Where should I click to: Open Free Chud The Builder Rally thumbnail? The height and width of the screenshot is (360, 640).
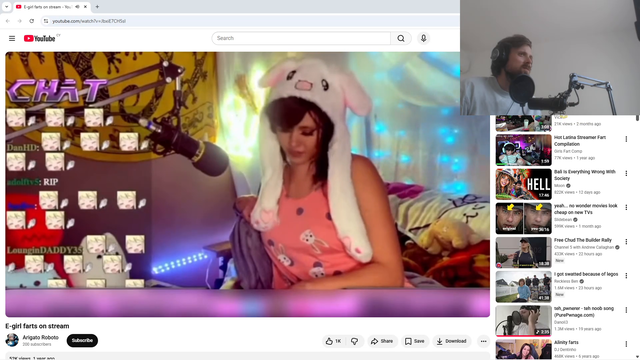coord(524,252)
